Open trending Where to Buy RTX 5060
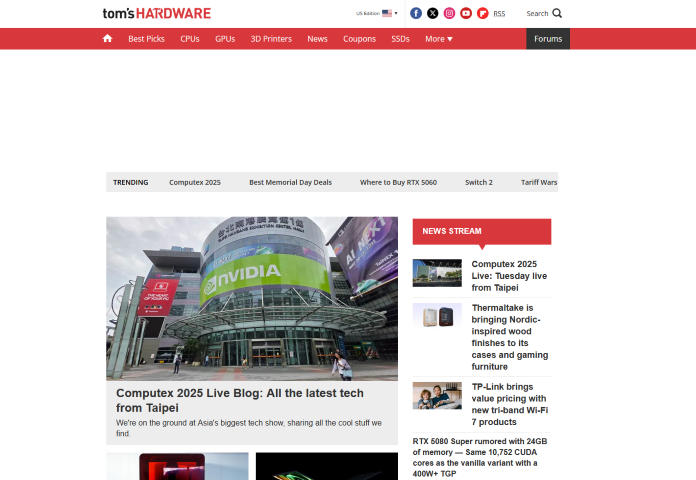 tap(398, 182)
